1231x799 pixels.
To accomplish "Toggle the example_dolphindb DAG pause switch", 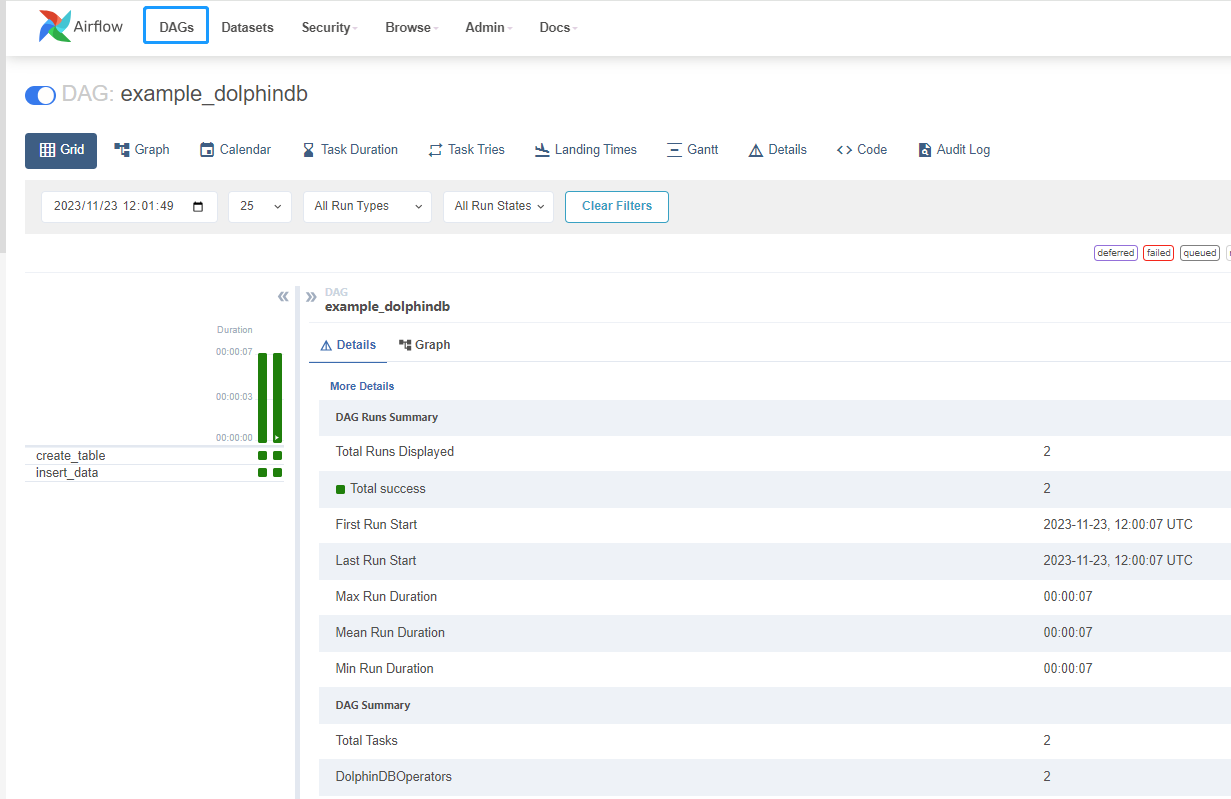I will (40, 95).
